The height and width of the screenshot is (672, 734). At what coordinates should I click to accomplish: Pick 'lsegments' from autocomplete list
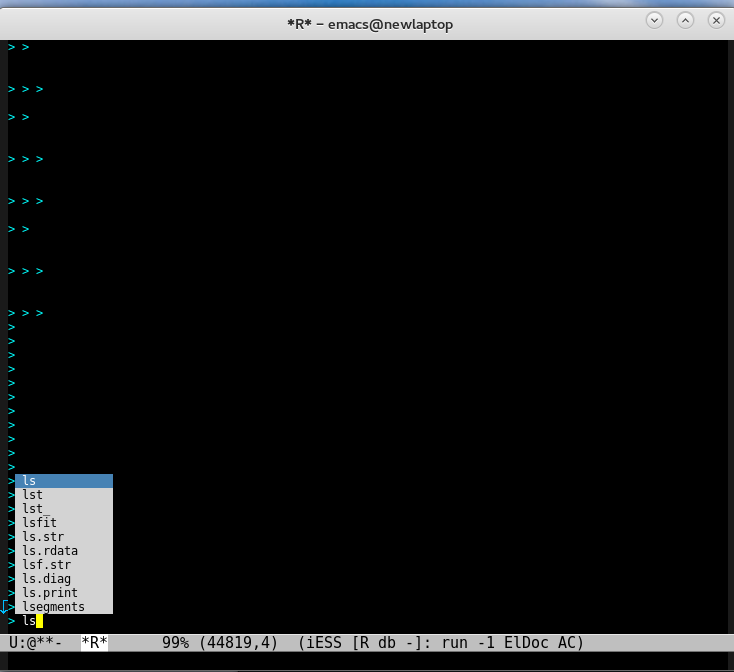coord(64,607)
